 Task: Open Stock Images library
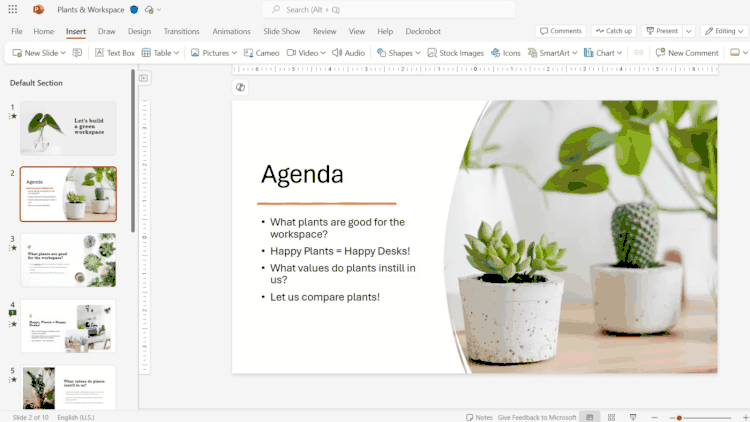click(456, 53)
